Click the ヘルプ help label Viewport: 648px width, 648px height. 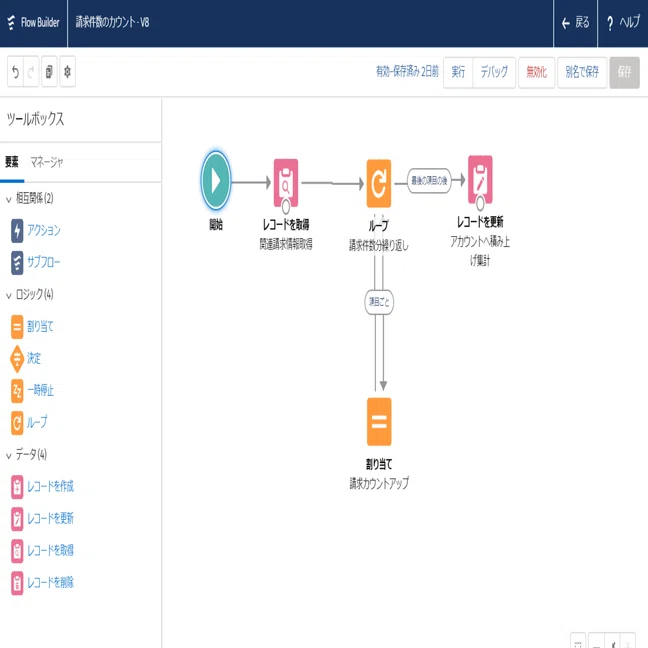pyautogui.click(x=629, y=22)
